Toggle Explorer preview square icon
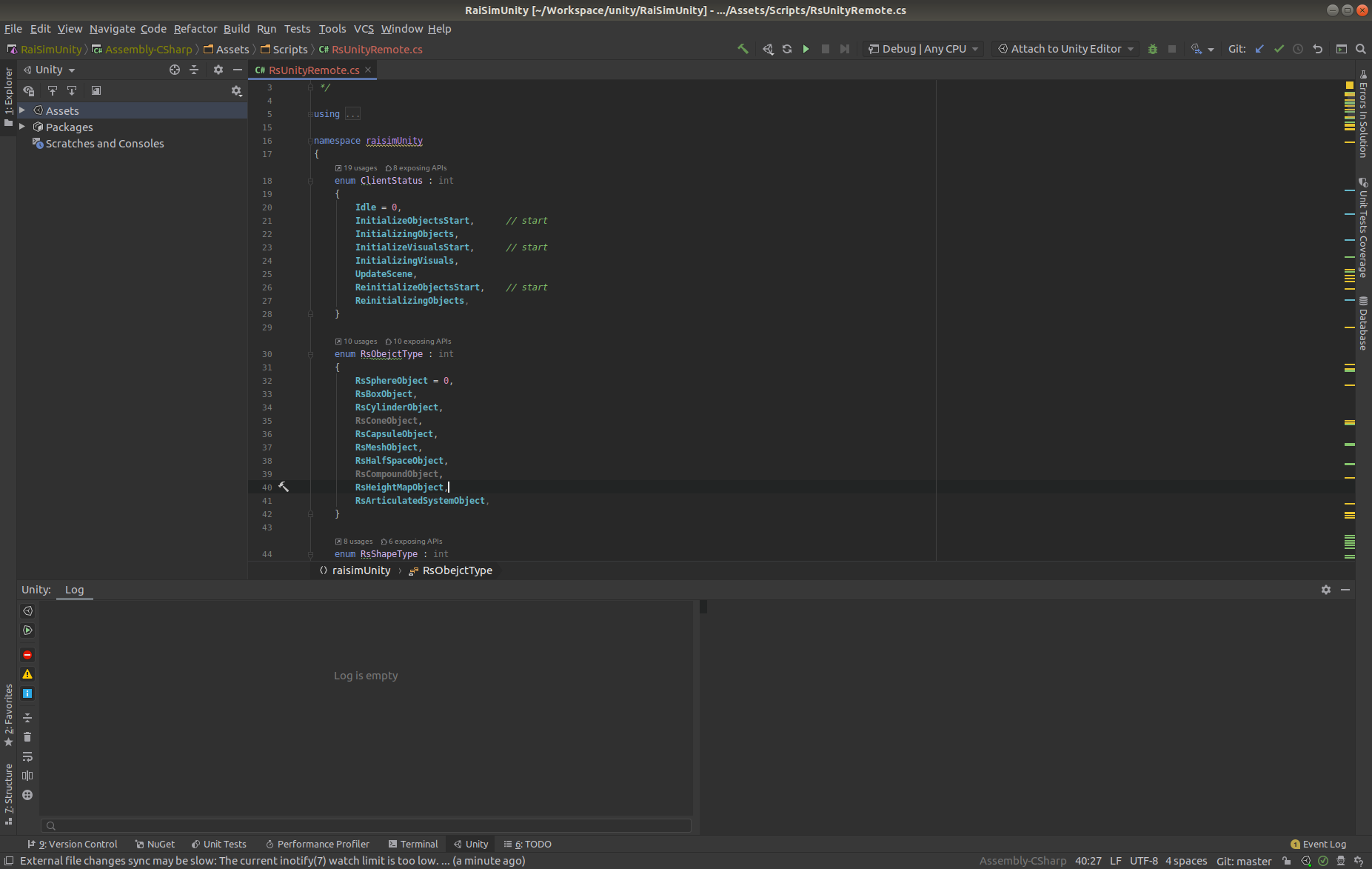Viewport: 1372px width, 869px height. tap(96, 90)
